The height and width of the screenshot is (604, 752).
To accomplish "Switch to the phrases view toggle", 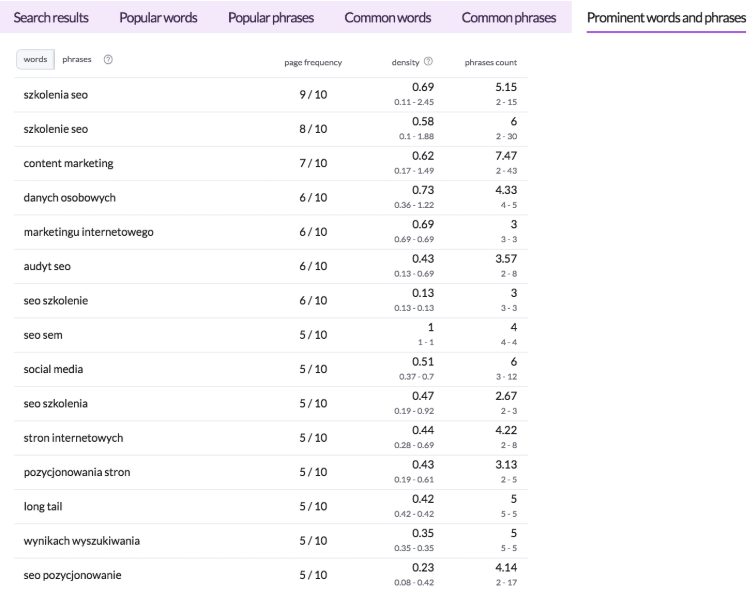I will pos(76,60).
